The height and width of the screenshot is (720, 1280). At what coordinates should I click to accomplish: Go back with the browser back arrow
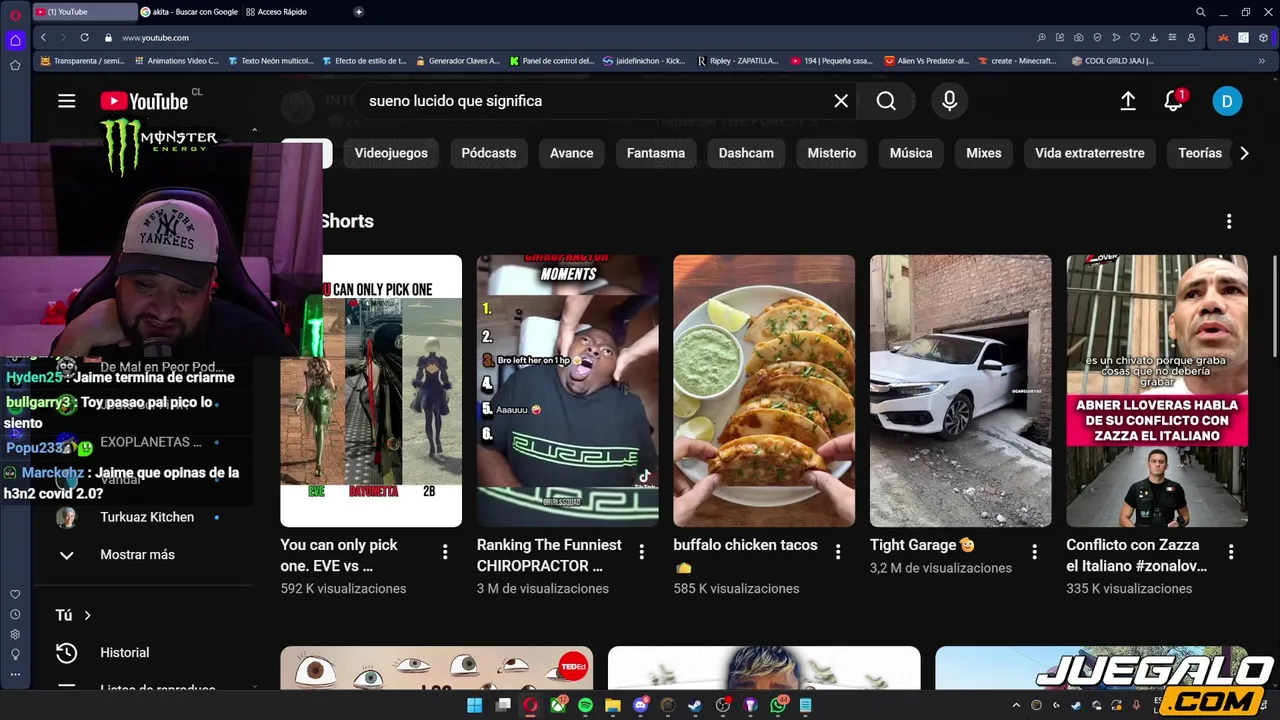point(43,37)
